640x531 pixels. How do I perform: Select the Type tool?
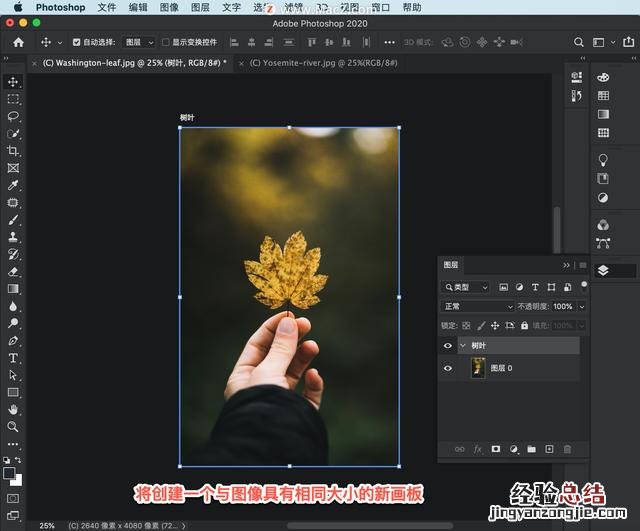13,358
